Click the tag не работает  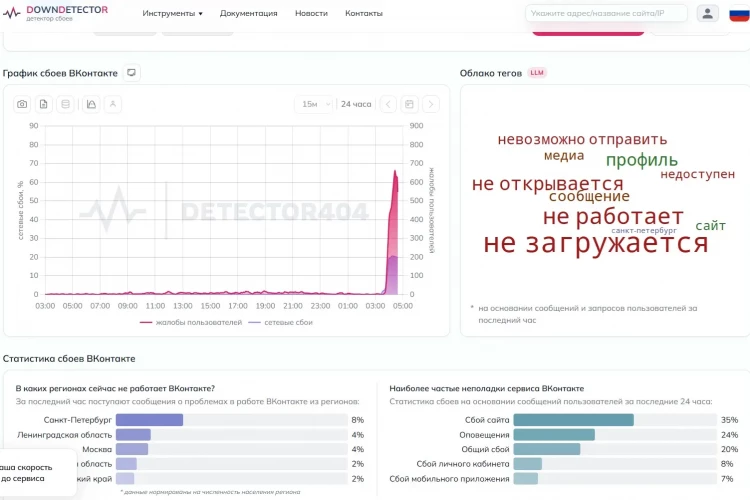tap(613, 217)
